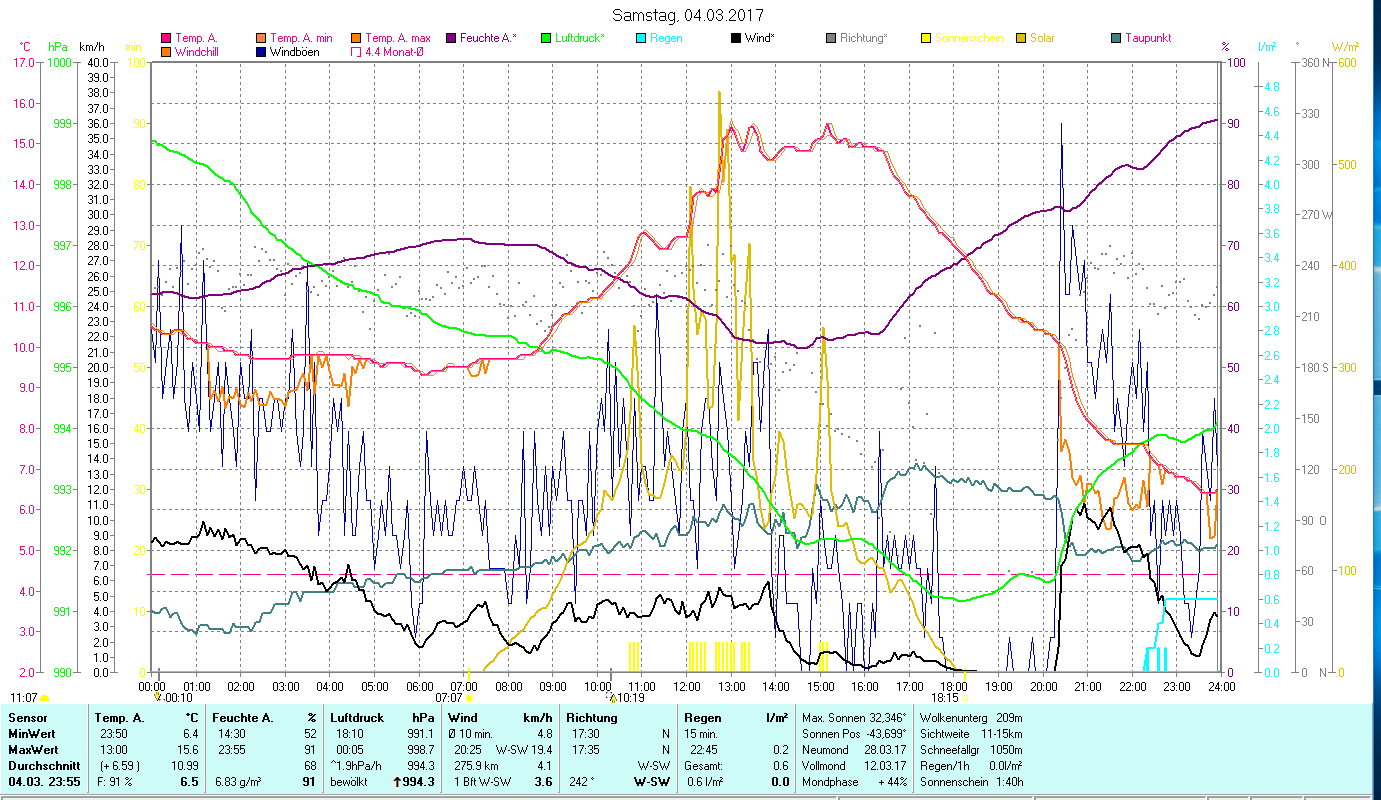
Task: Select the Sensor header in the table
Action: [27, 718]
